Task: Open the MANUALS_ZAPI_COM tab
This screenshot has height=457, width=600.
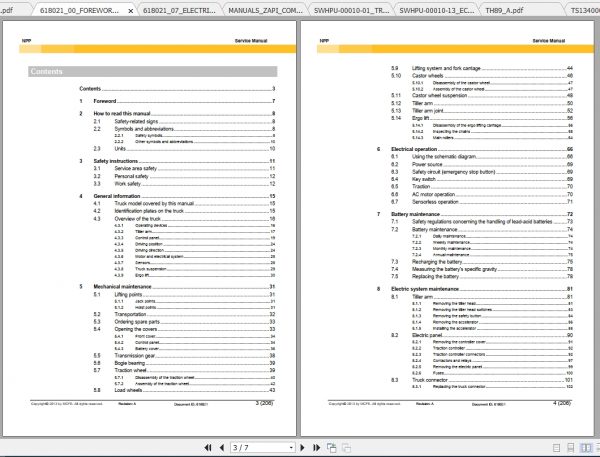Action: point(265,11)
